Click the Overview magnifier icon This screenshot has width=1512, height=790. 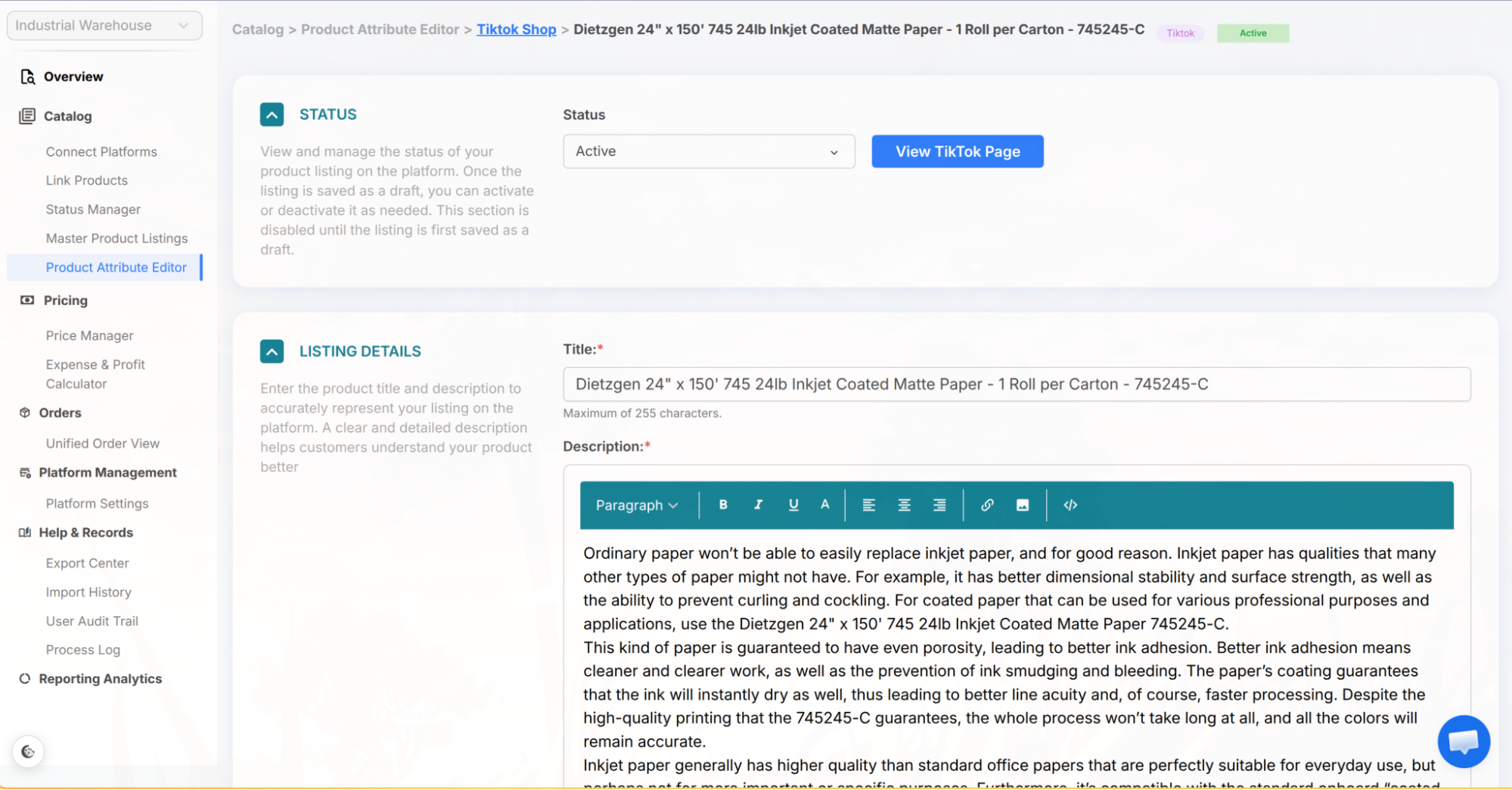(28, 76)
